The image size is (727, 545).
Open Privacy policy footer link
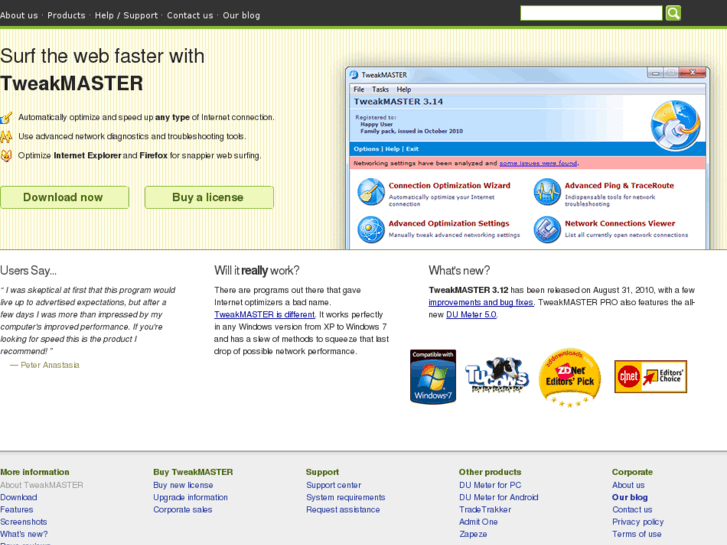pos(638,522)
